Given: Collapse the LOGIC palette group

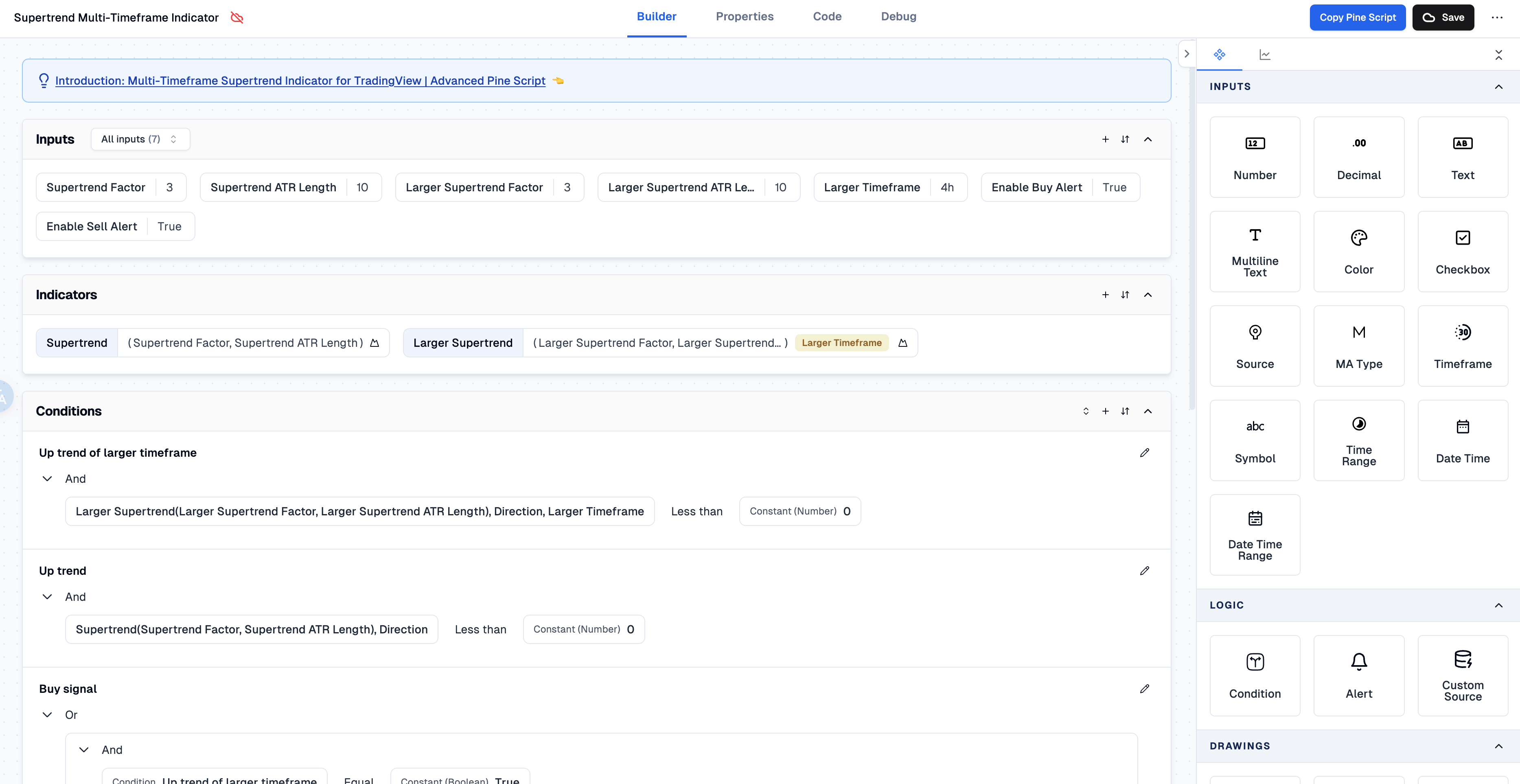Looking at the screenshot, I should [x=1498, y=605].
